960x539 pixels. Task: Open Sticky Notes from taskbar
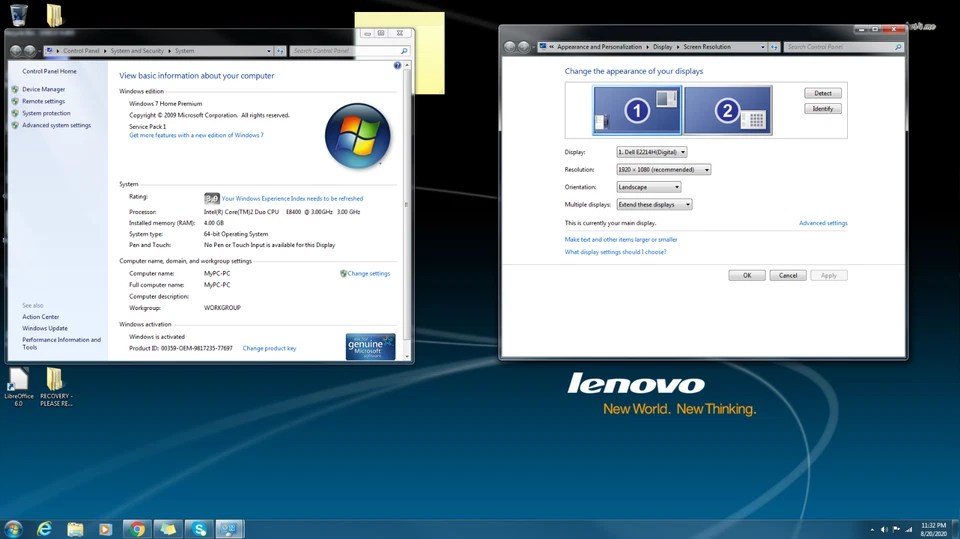[x=168, y=529]
